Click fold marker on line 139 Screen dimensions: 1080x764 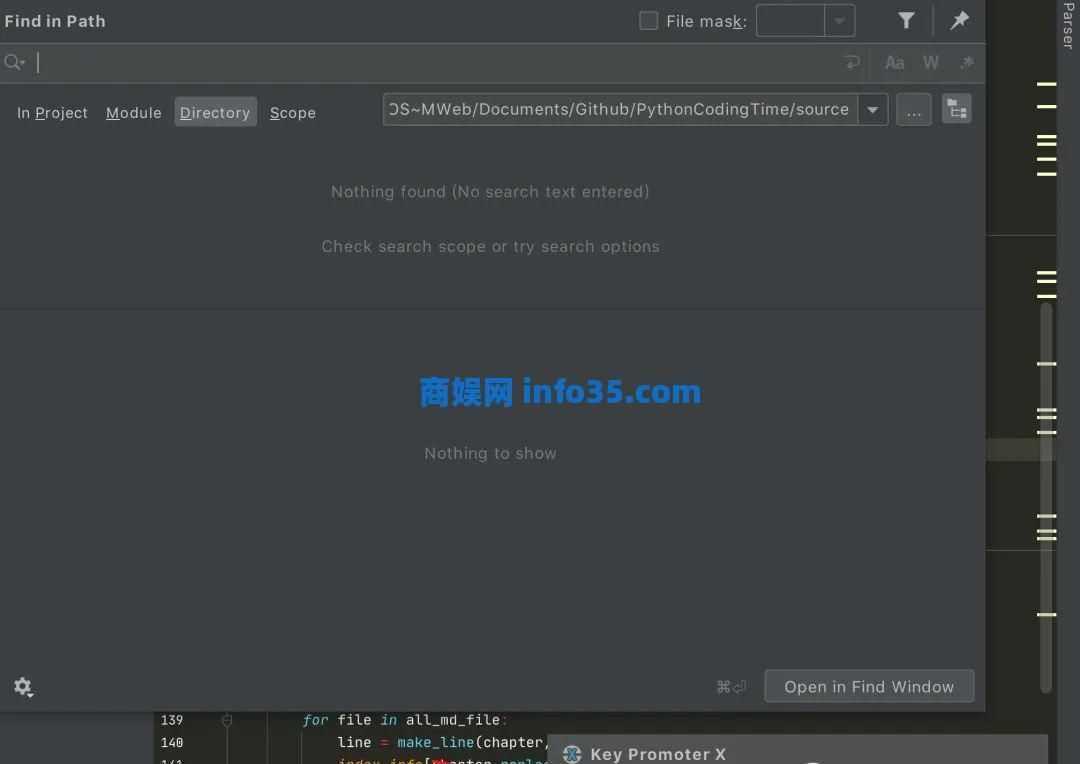click(227, 720)
